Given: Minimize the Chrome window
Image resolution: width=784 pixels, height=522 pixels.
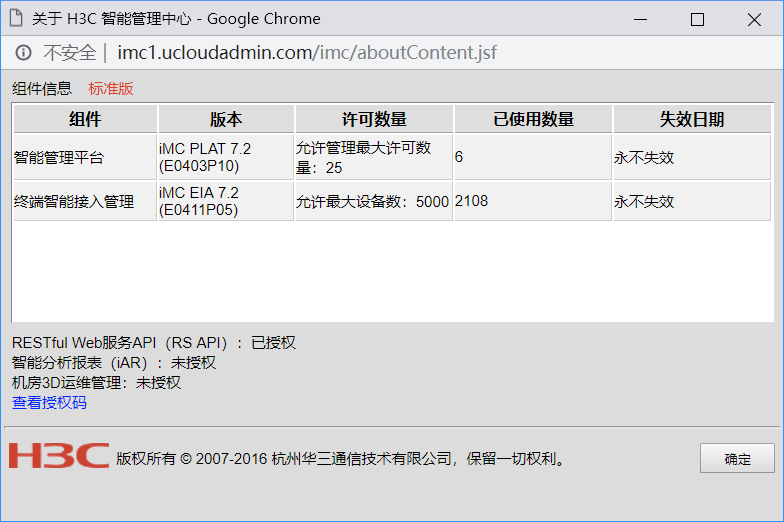Looking at the screenshot, I should (640, 19).
